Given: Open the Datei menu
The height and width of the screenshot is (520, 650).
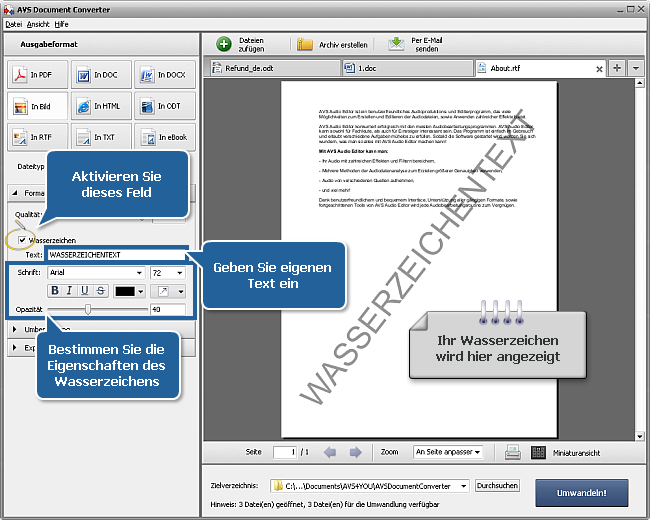Looking at the screenshot, I should pos(13,24).
